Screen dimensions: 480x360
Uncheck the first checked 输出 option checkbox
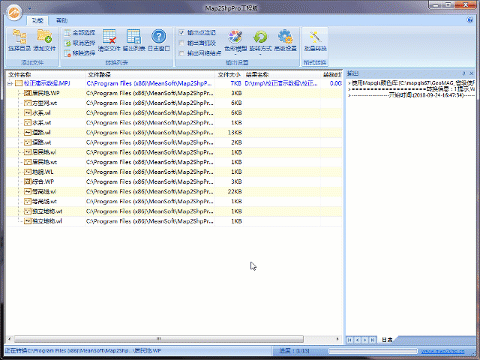point(182,32)
